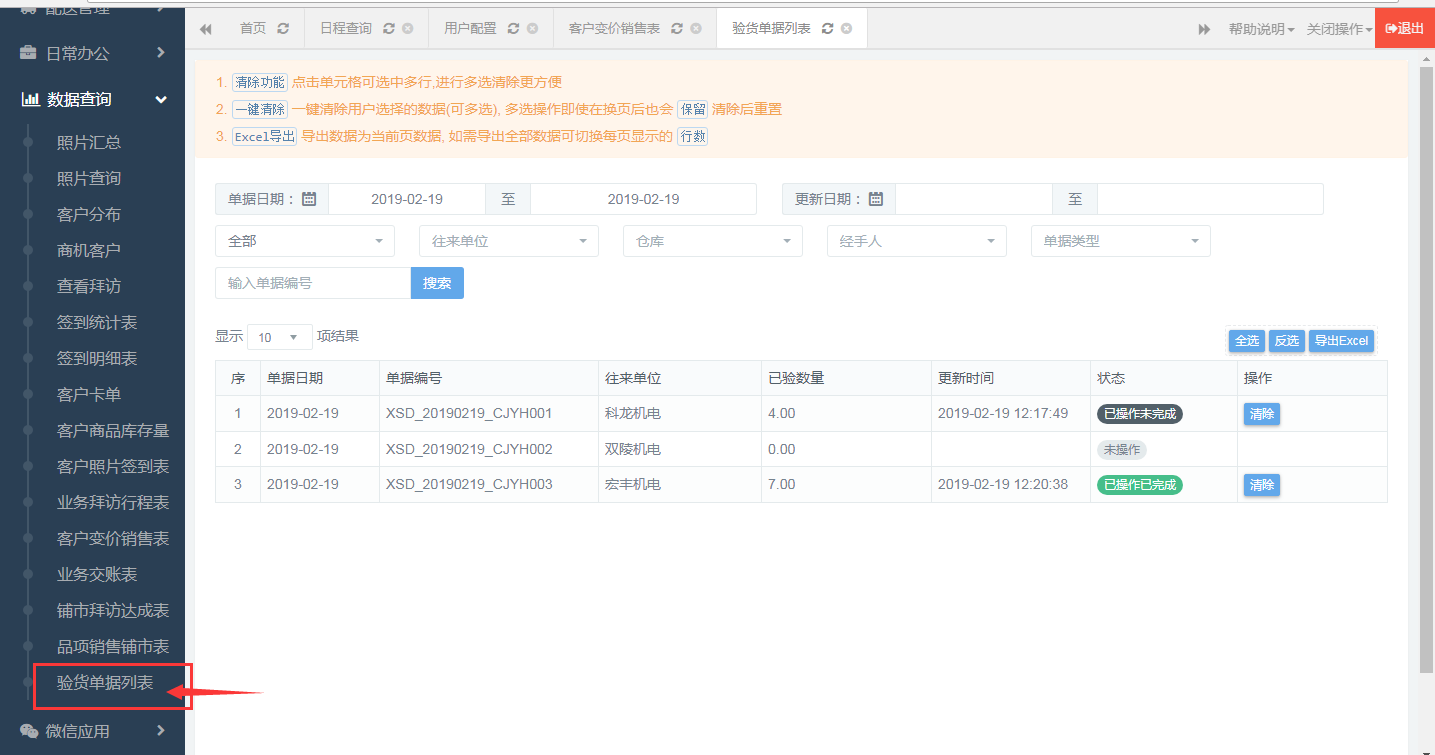This screenshot has width=1435, height=755.
Task: Open 签到统计表 in the sidebar
Action: (x=97, y=322)
